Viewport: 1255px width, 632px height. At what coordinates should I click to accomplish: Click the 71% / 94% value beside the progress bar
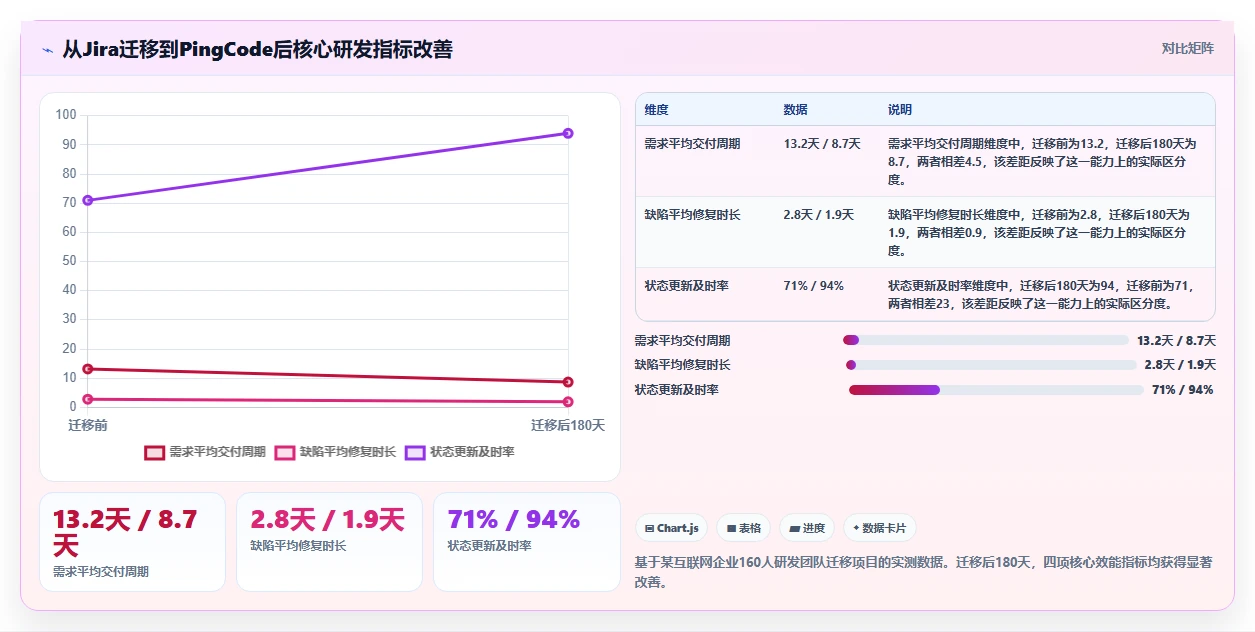(1183, 390)
